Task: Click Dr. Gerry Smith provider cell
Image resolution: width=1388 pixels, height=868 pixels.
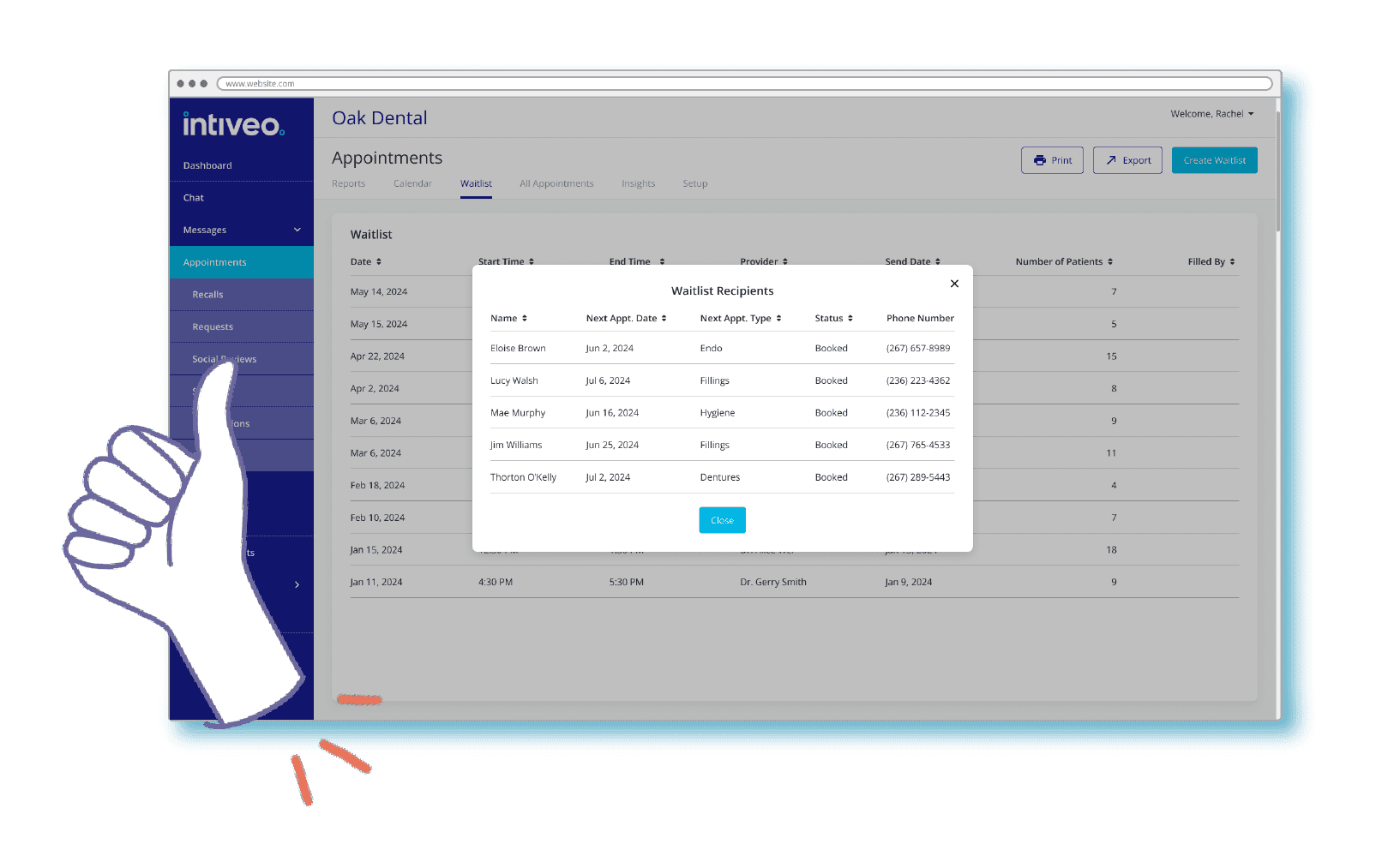Action: pos(773,583)
